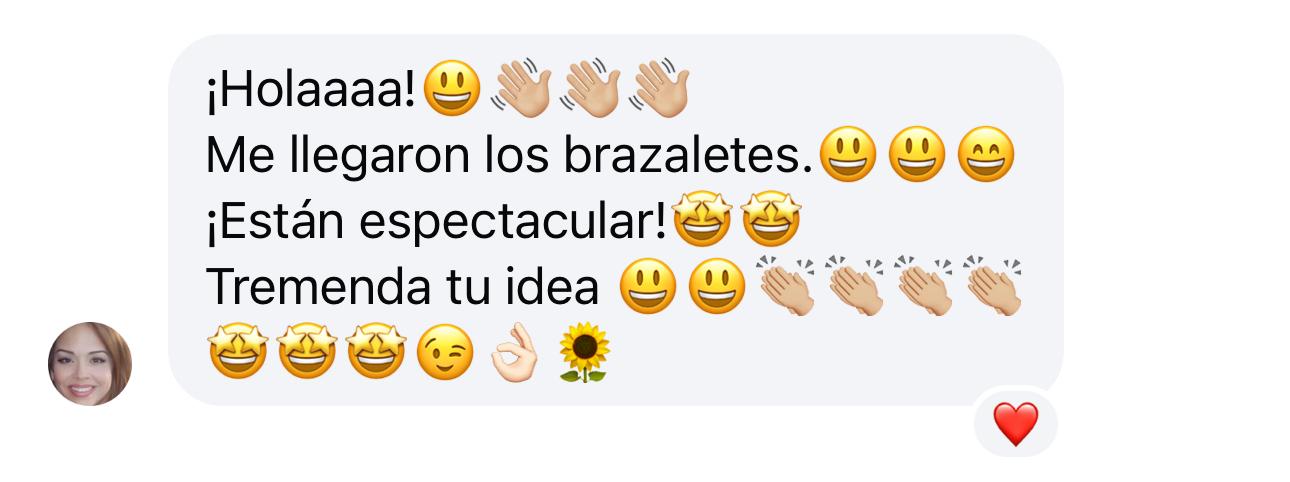
Task: Click the first star-struck emoji after "espectacular!"
Action: pyautogui.click(x=702, y=222)
